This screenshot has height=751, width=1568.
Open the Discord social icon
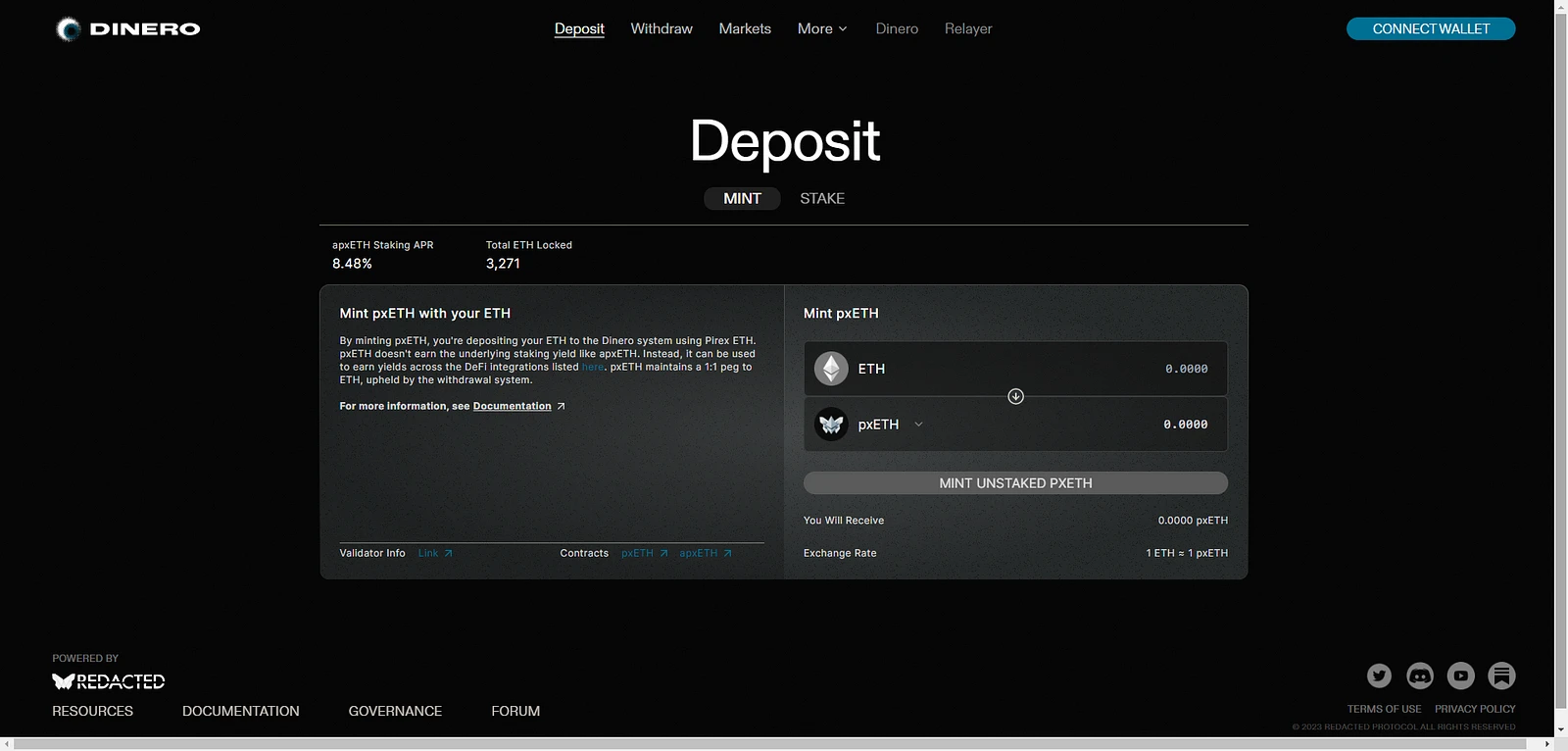[1420, 676]
